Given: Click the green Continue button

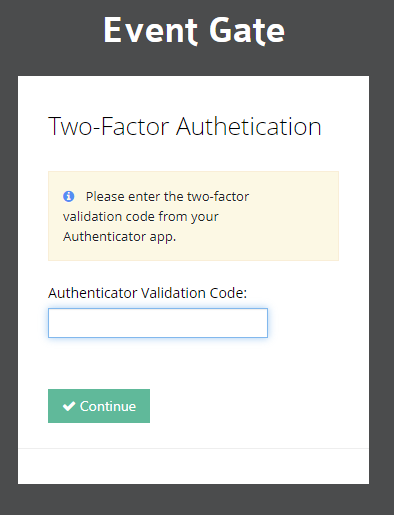Looking at the screenshot, I should click(x=99, y=406).
